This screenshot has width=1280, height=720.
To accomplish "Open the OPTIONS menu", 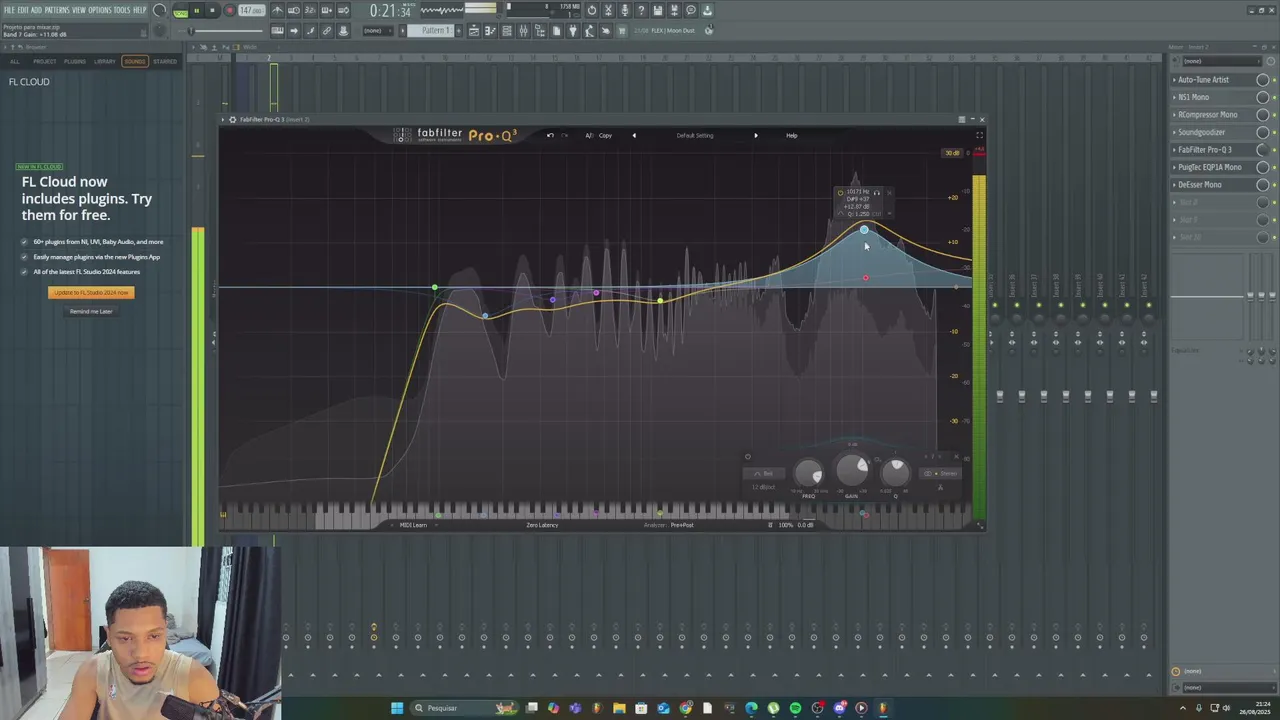I will tap(99, 10).
